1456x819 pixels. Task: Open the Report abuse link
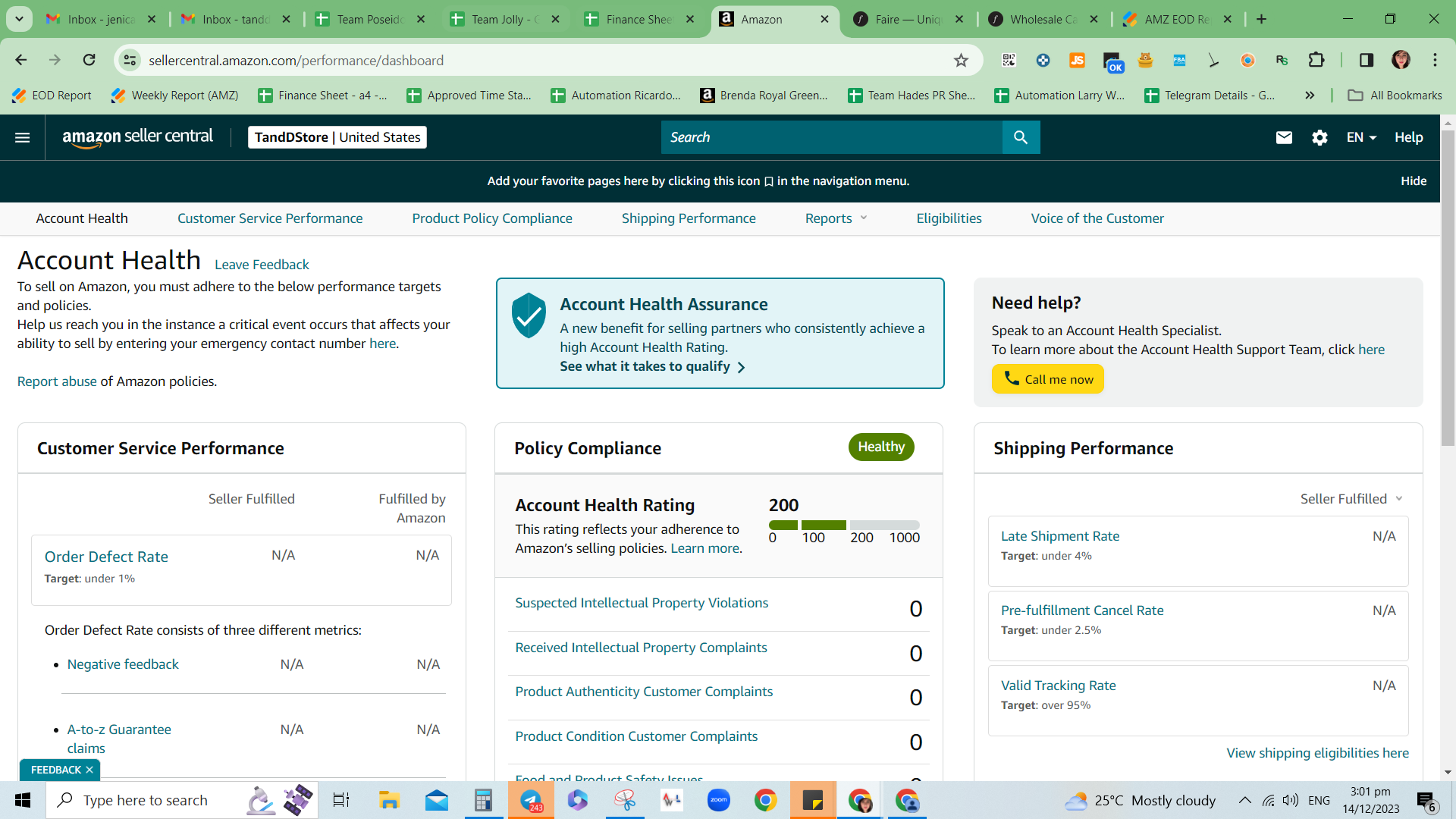click(57, 381)
